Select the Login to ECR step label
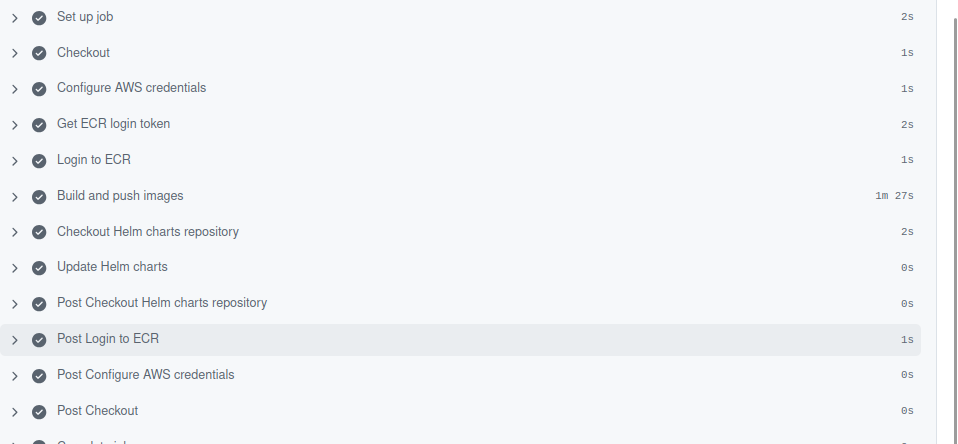 (x=94, y=160)
